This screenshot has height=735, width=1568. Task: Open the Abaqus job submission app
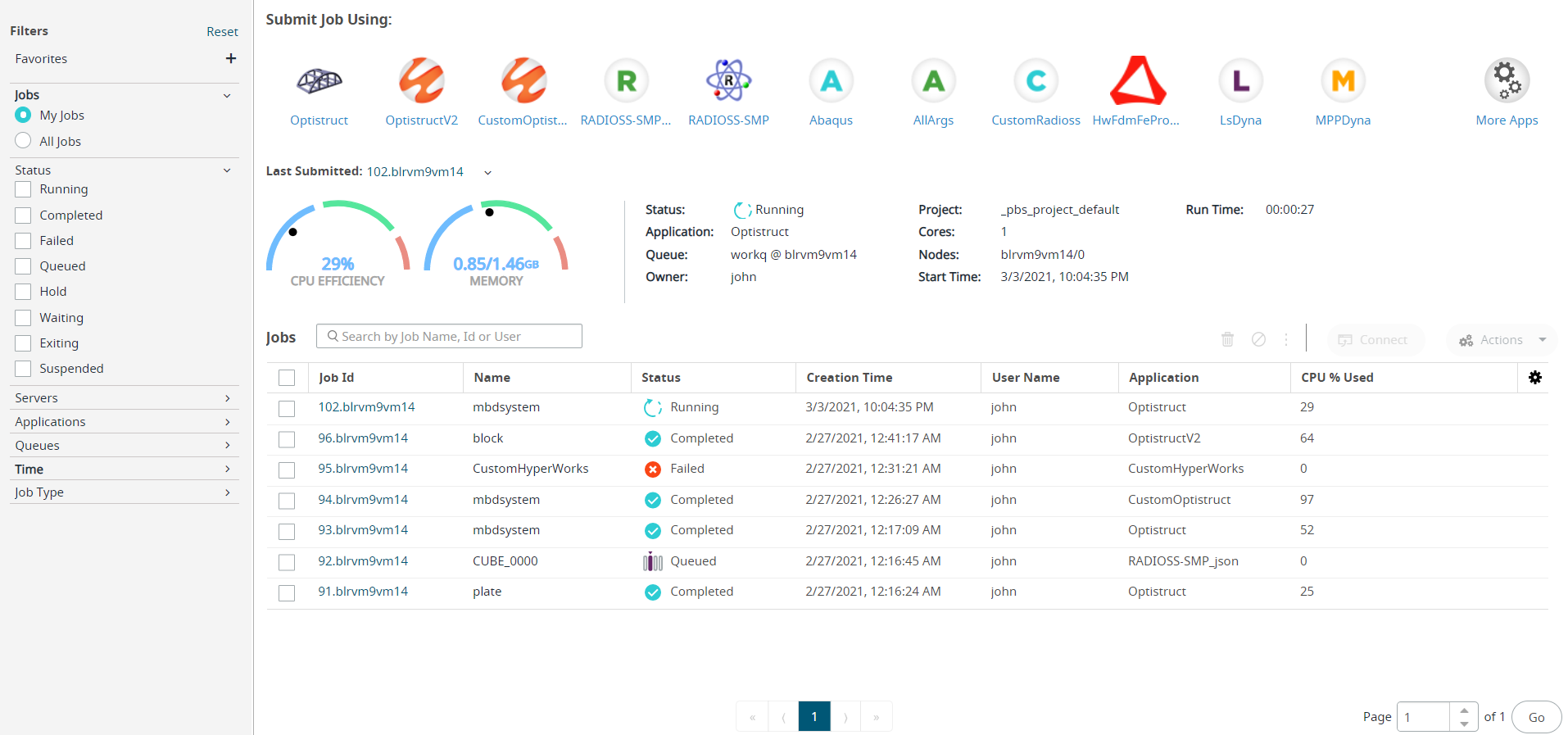(x=831, y=81)
